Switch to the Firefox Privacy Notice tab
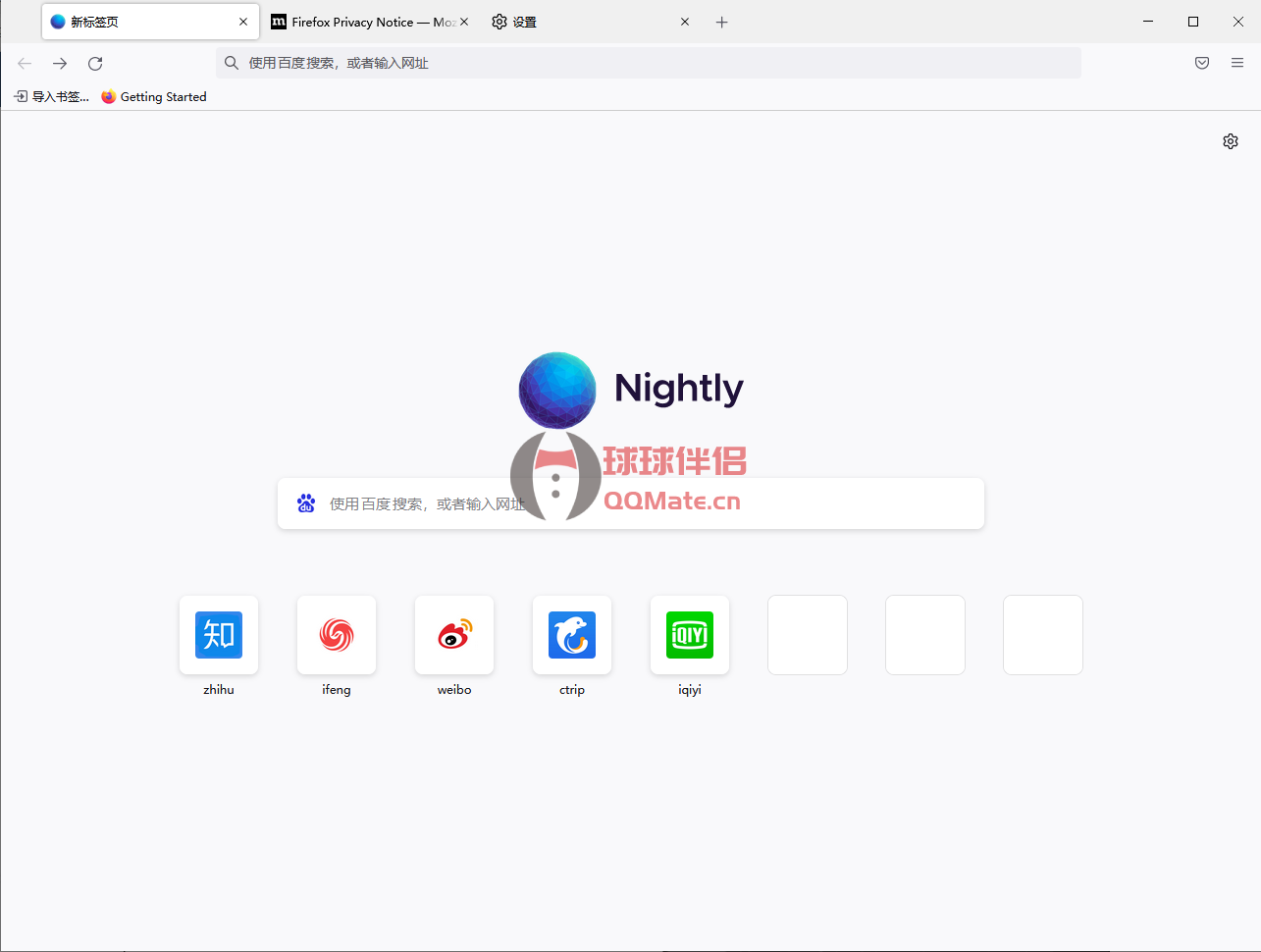The image size is (1261, 952). coord(363,21)
